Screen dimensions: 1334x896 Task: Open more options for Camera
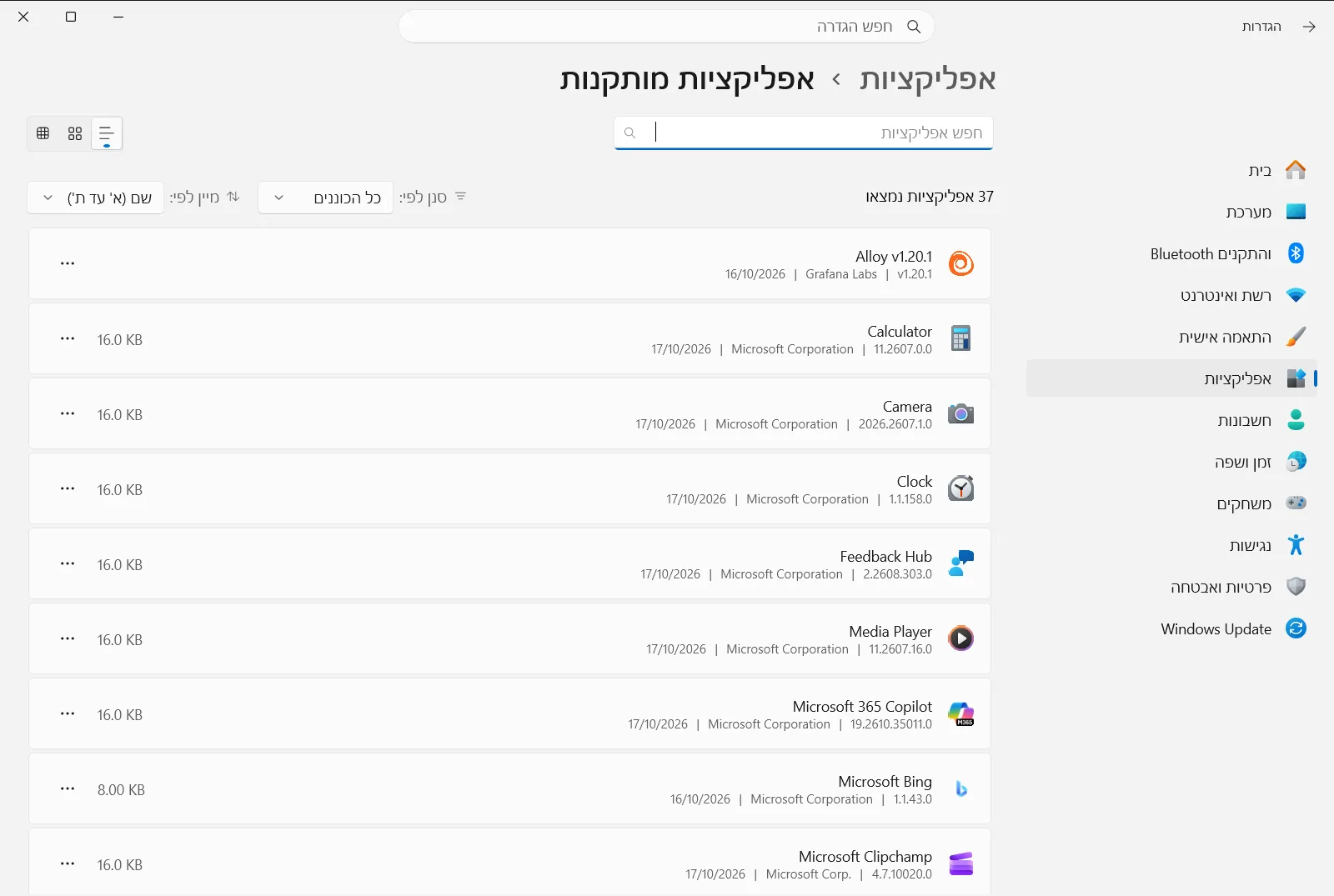[68, 413]
